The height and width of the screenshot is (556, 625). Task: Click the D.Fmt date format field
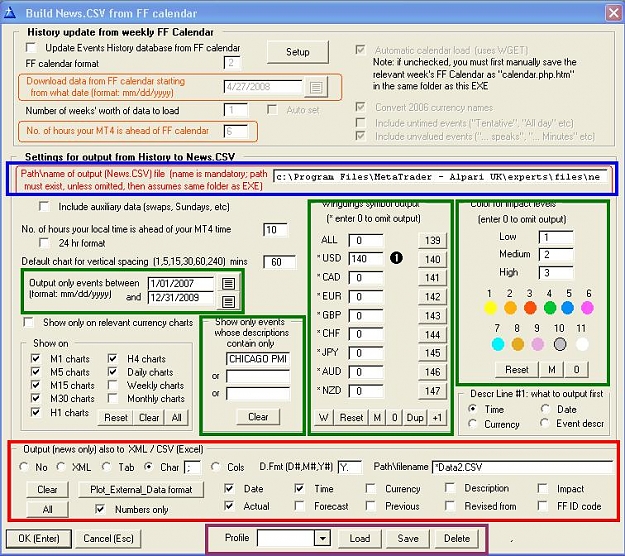point(350,467)
